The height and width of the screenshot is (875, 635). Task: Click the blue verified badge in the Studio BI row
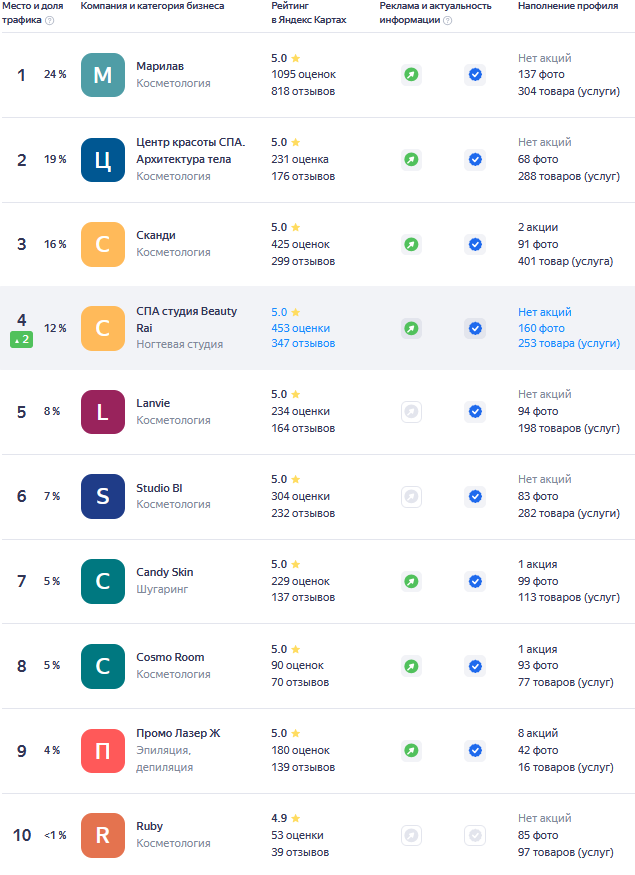tap(475, 496)
